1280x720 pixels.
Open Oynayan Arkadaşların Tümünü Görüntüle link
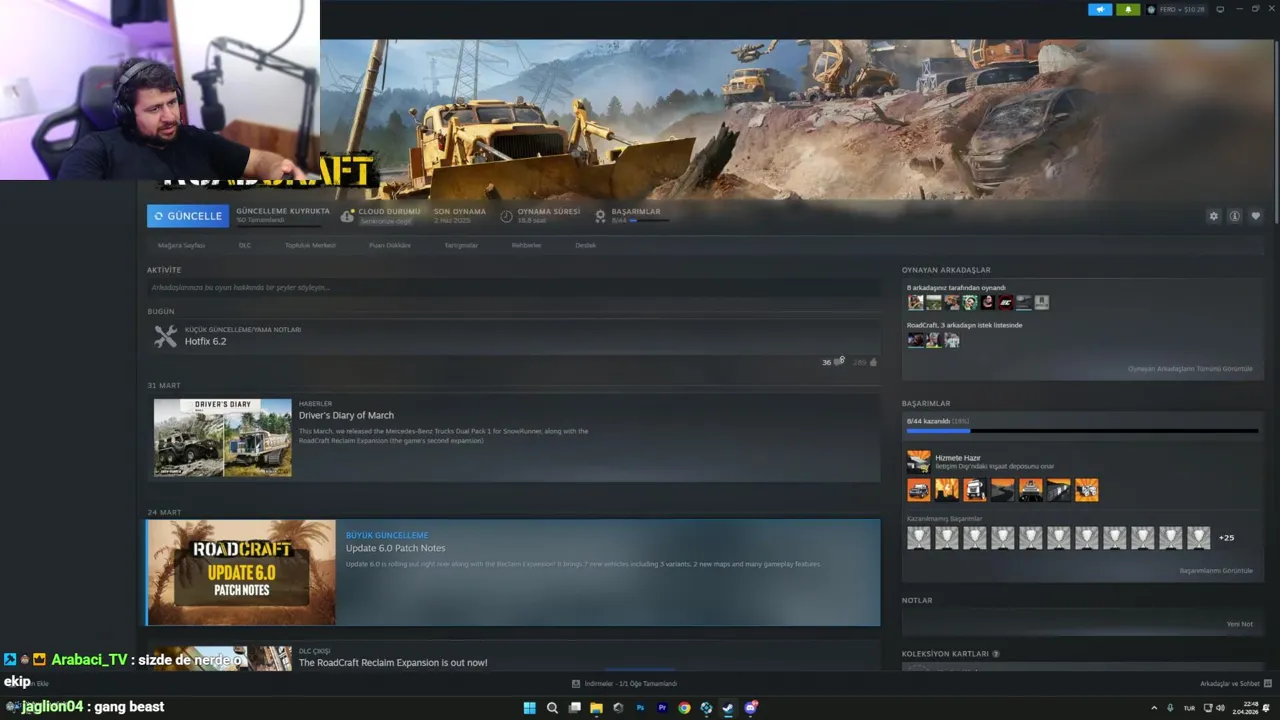pos(1190,369)
